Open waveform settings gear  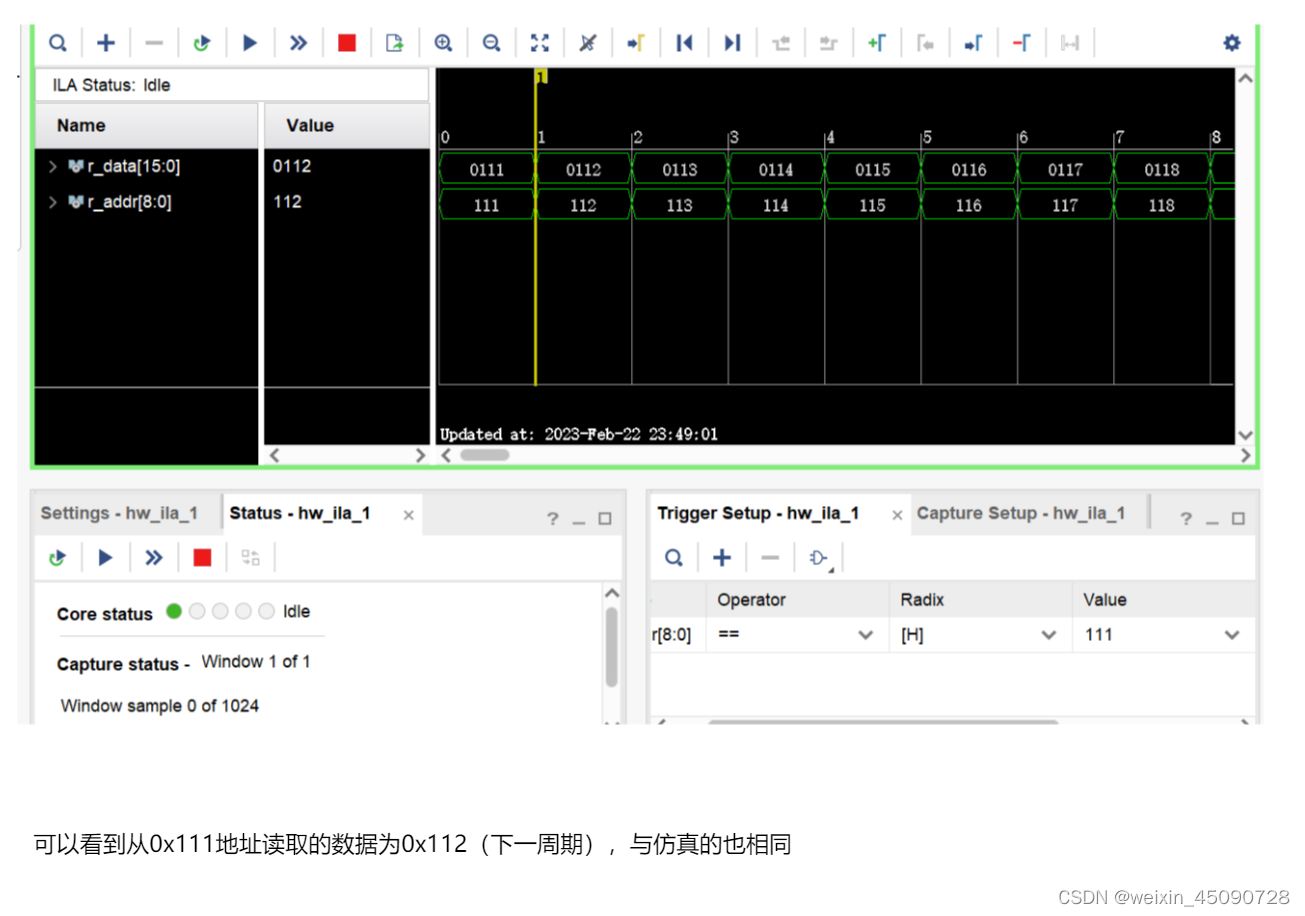(x=1232, y=43)
